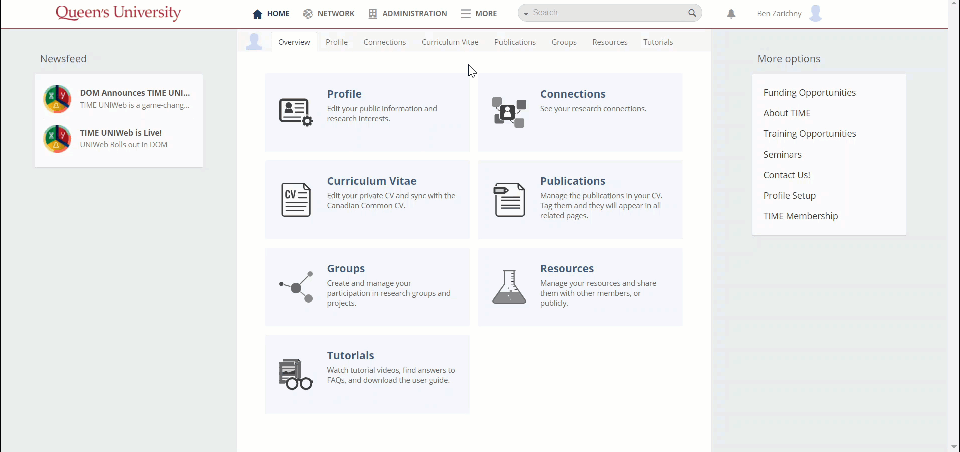
Task: Open the Connections network icon
Action: [508, 112]
